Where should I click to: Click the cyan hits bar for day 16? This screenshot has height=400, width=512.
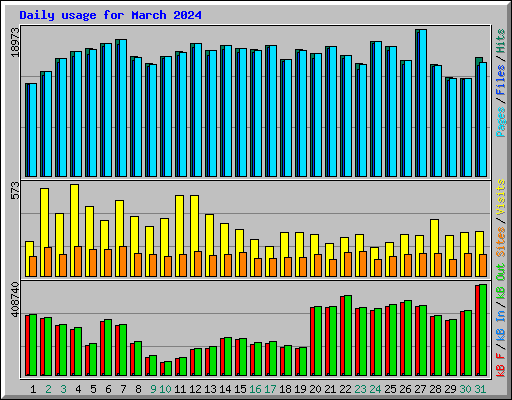tap(258, 113)
